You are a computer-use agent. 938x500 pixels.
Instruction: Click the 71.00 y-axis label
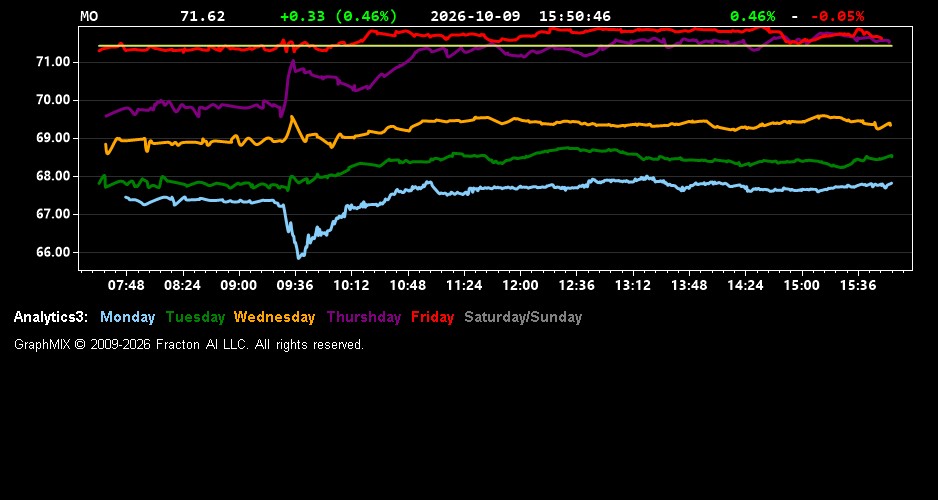[54, 62]
